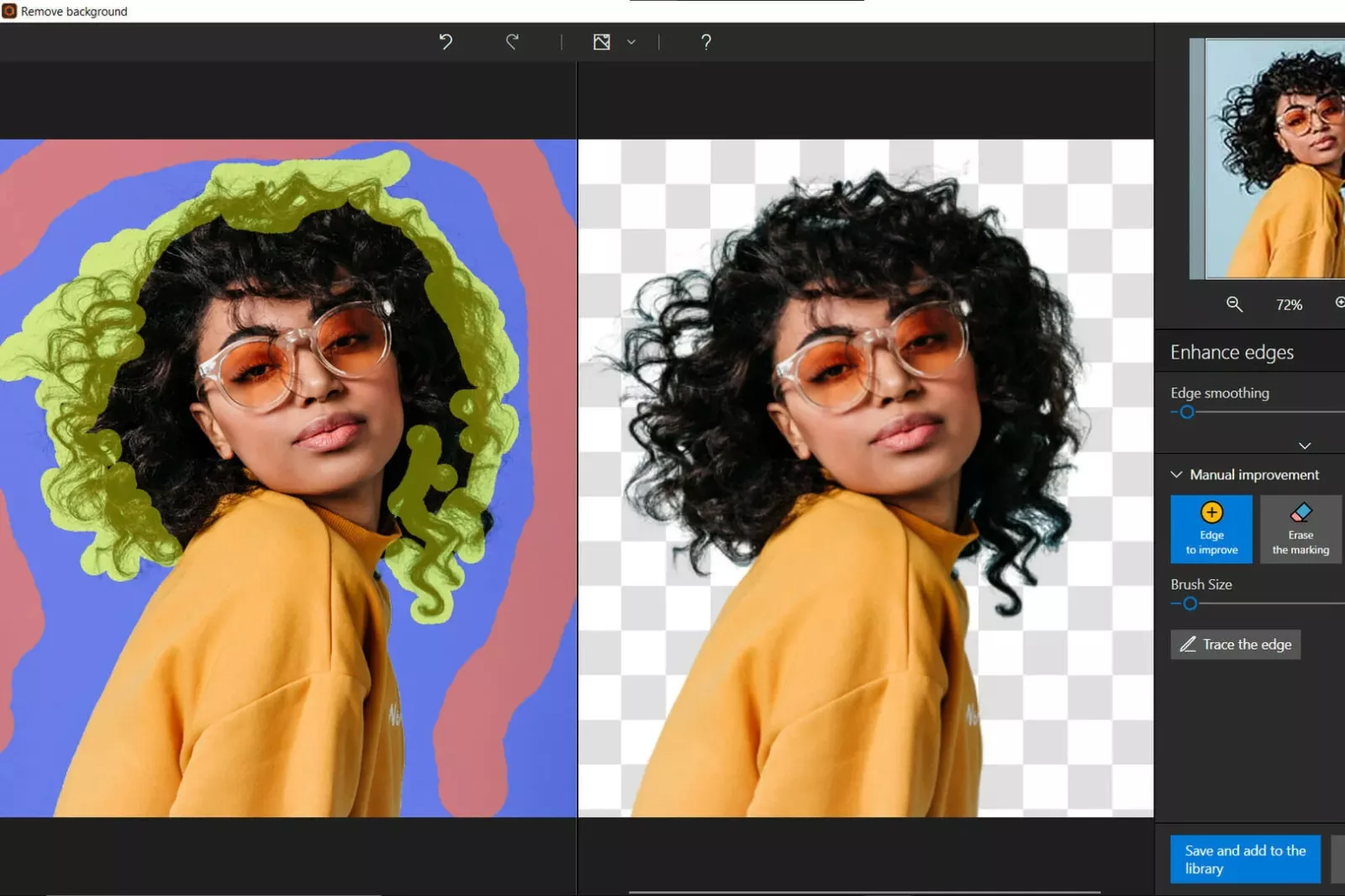
Task: Select the Edge to improve tool
Action: tap(1211, 529)
